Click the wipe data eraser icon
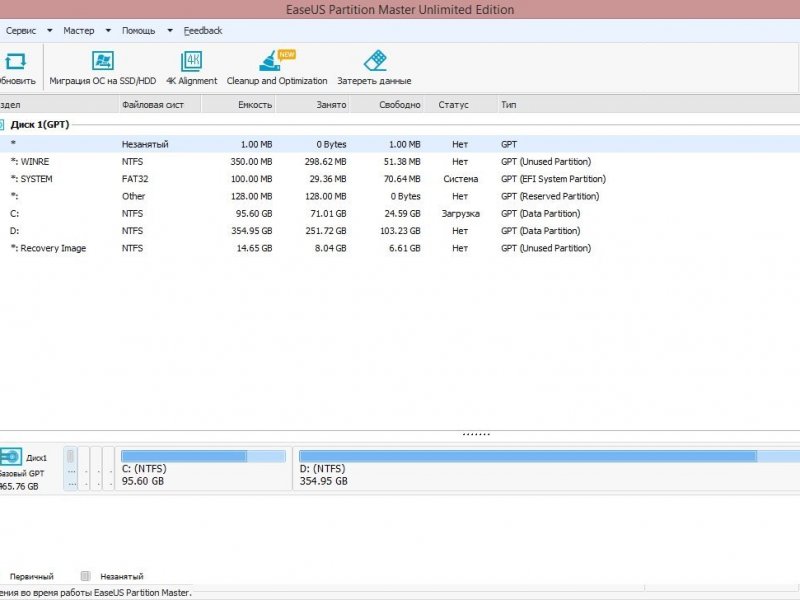Screen dimensions: 800x600 tap(375, 61)
